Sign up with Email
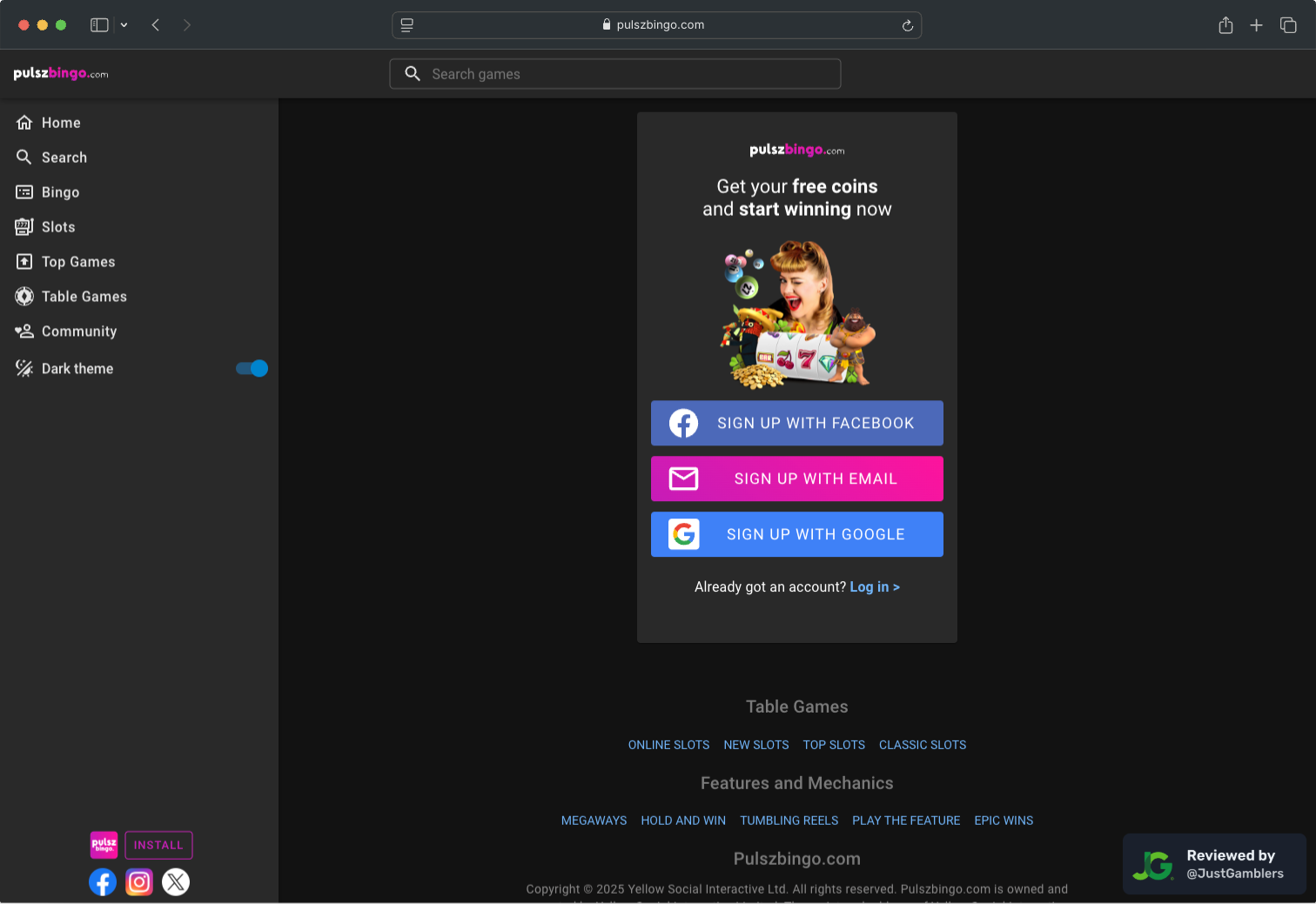 pos(797,479)
